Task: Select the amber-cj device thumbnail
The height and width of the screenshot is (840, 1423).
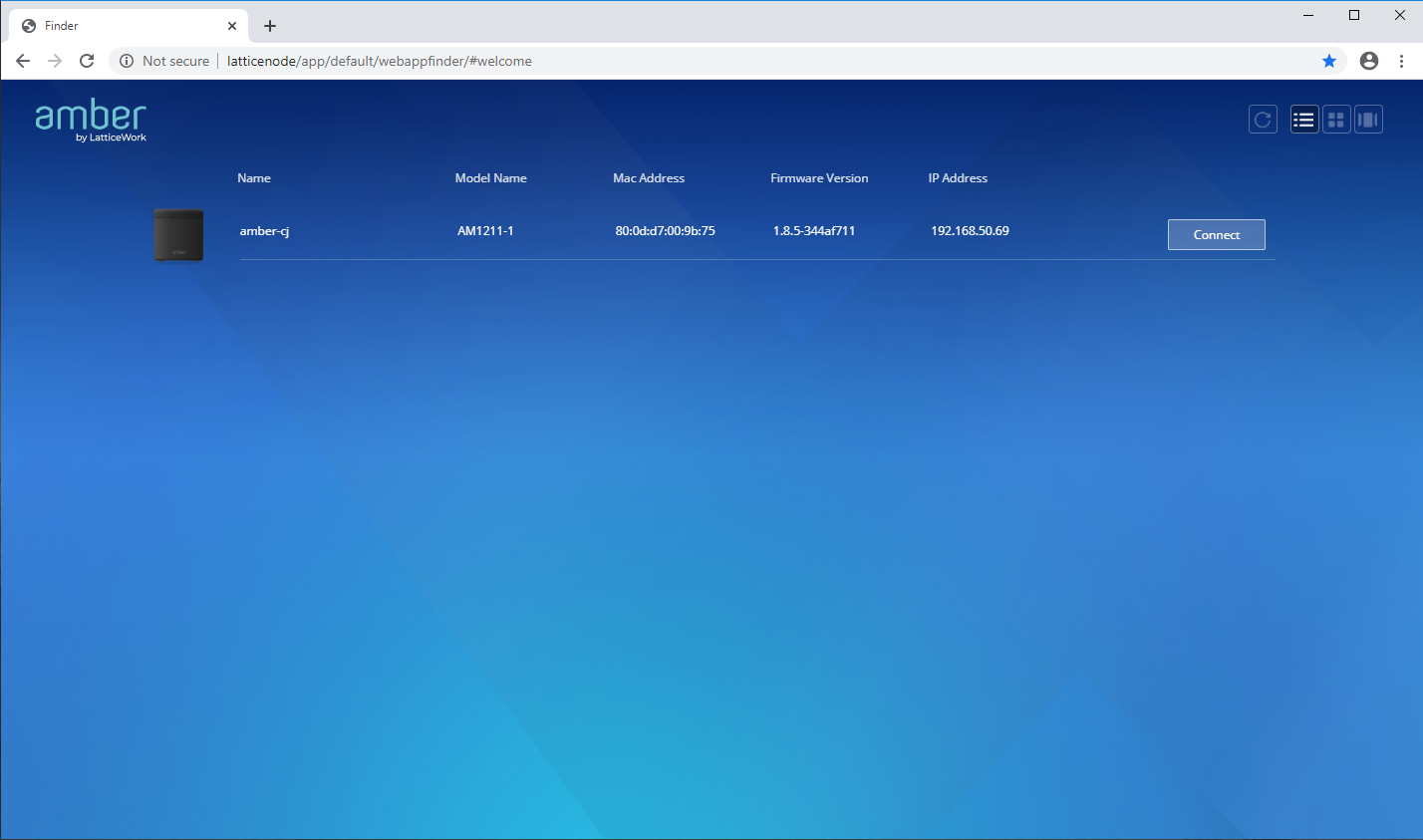Action: [178, 235]
